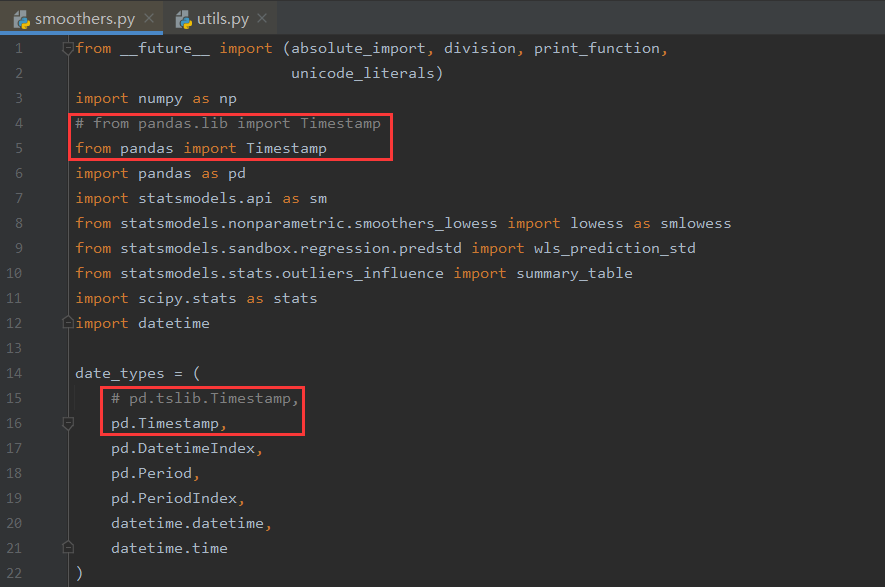The width and height of the screenshot is (885, 587).
Task: Click 'datetime.time' entry
Action: click(169, 548)
